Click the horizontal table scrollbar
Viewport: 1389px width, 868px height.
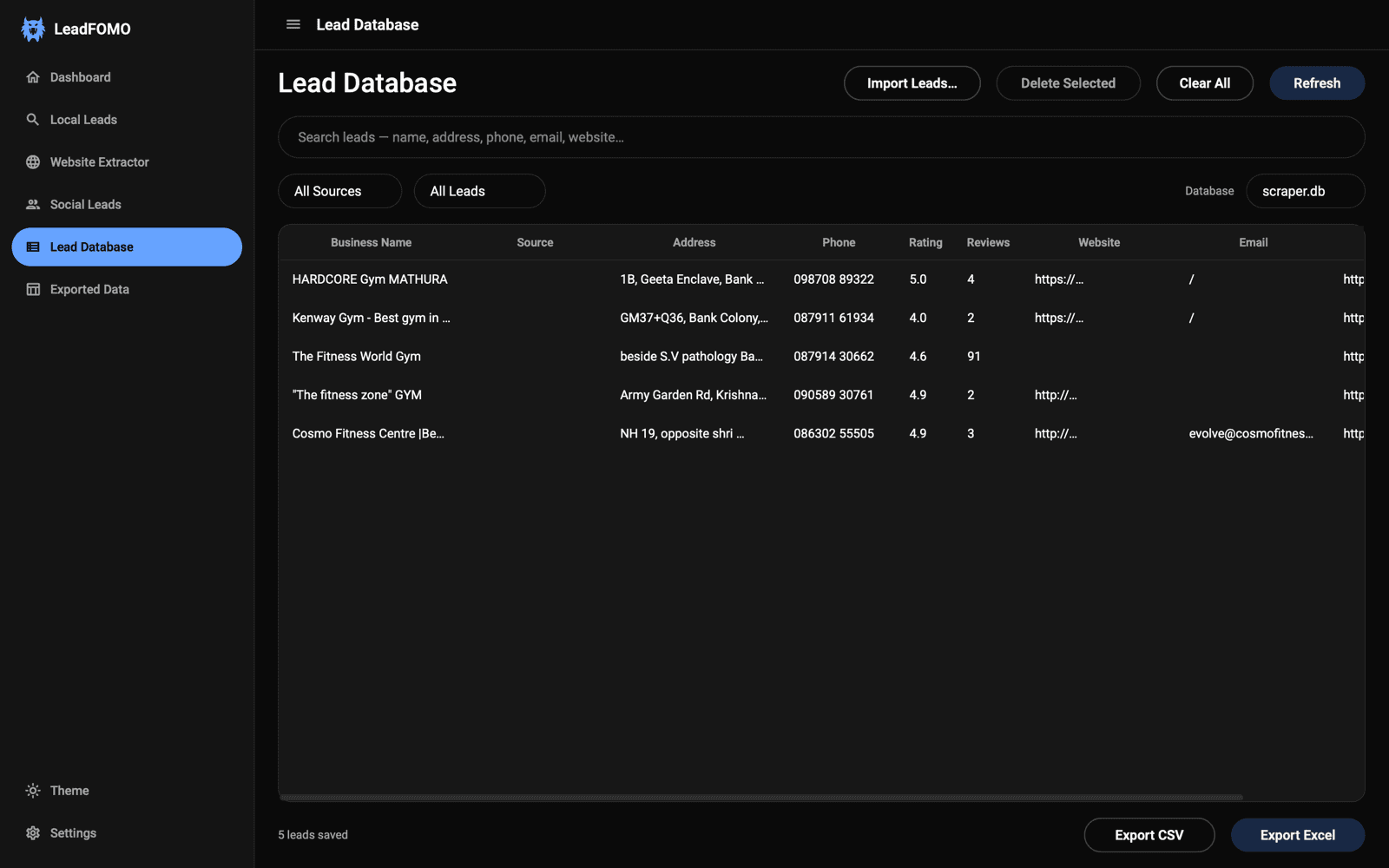click(x=761, y=797)
